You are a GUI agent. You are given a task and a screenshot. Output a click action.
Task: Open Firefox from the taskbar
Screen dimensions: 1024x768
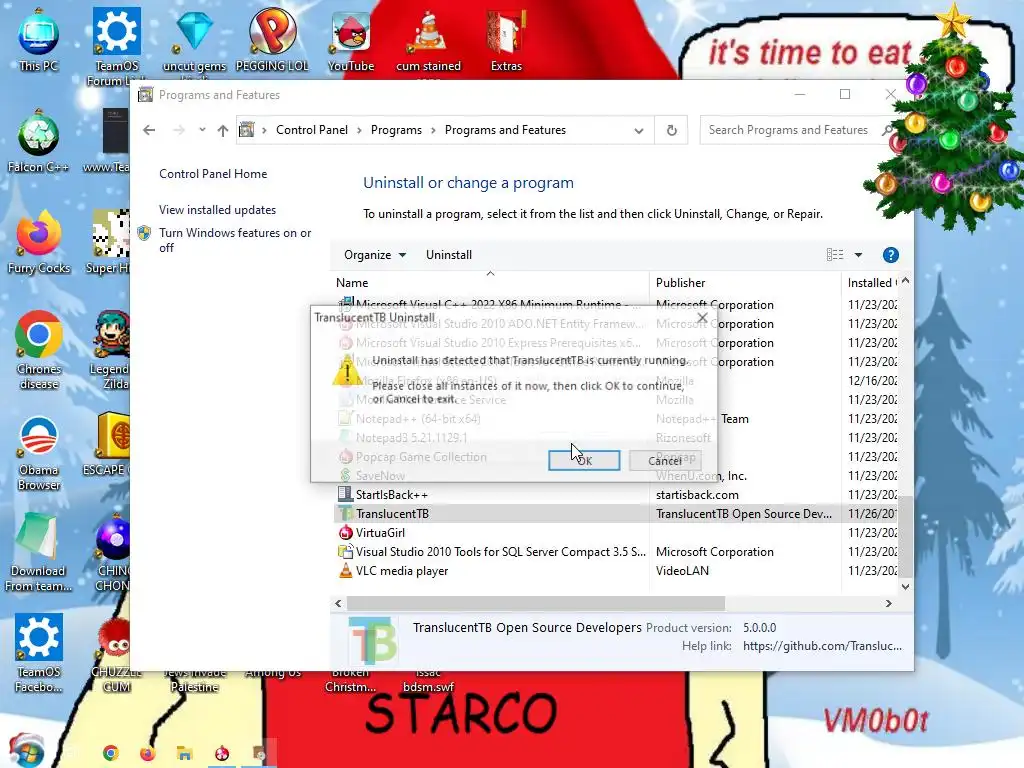[x=148, y=753]
